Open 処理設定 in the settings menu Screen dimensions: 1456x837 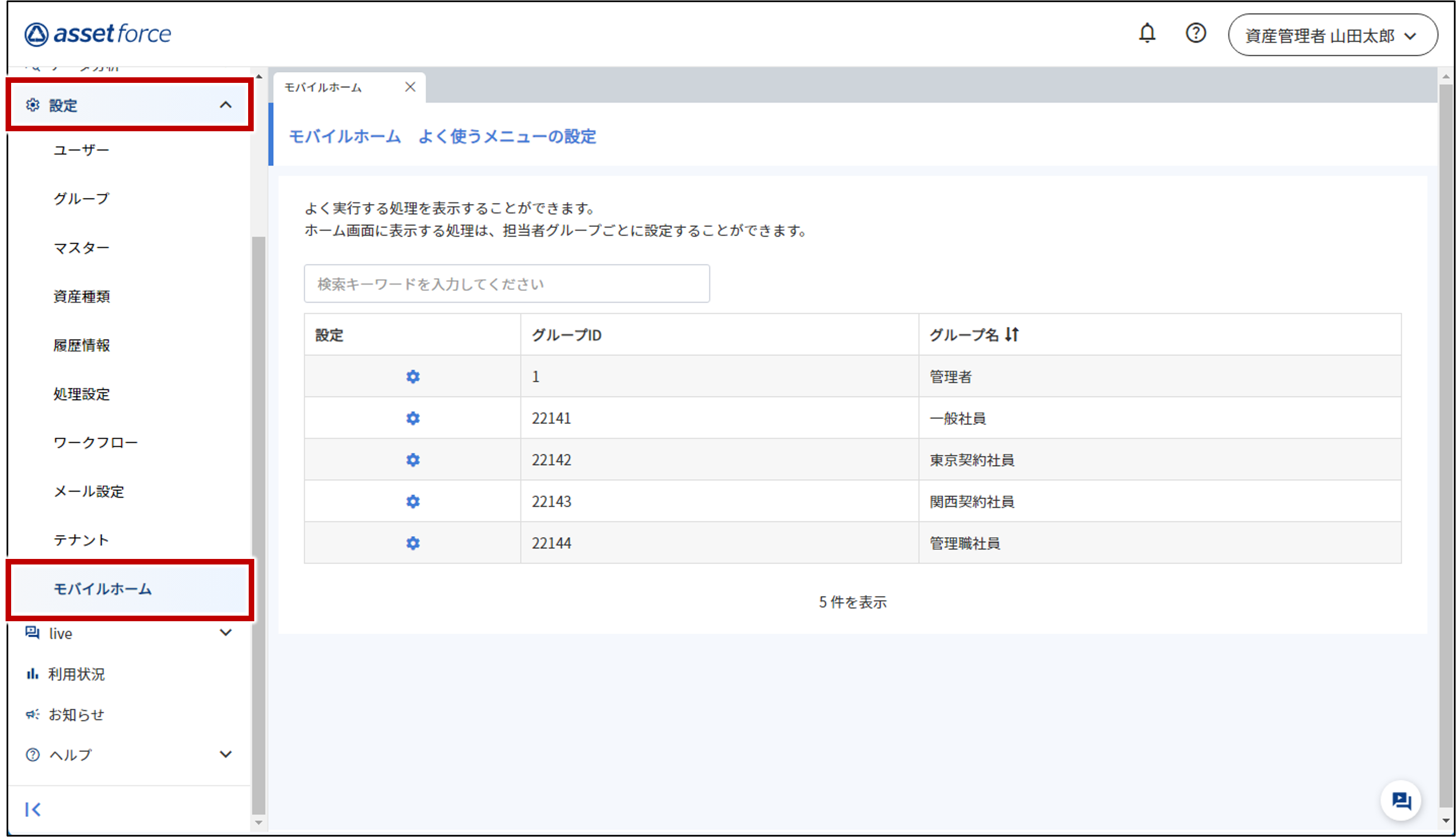pyautogui.click(x=81, y=394)
